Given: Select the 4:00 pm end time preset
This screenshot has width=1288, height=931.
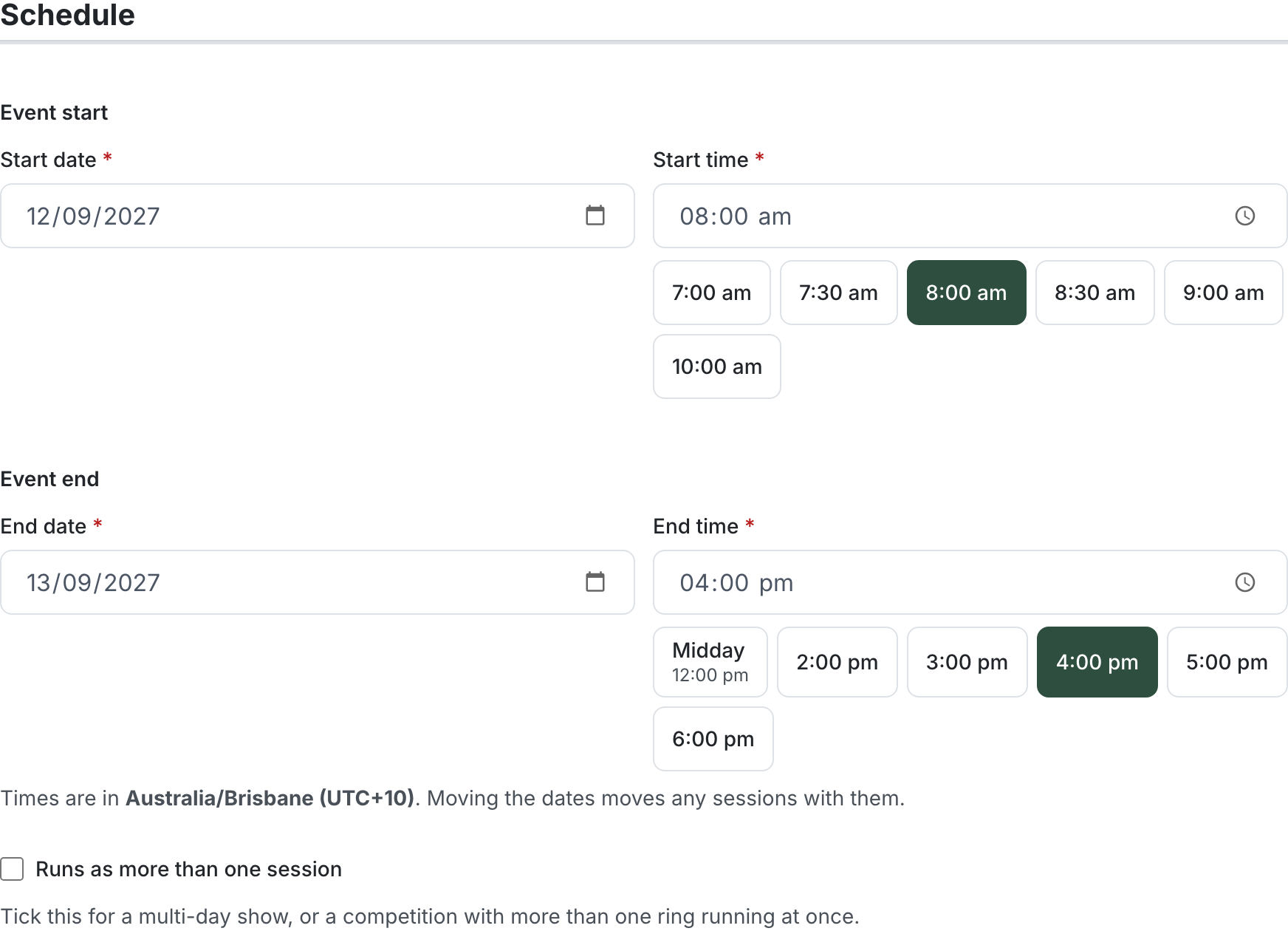Looking at the screenshot, I should (1097, 662).
